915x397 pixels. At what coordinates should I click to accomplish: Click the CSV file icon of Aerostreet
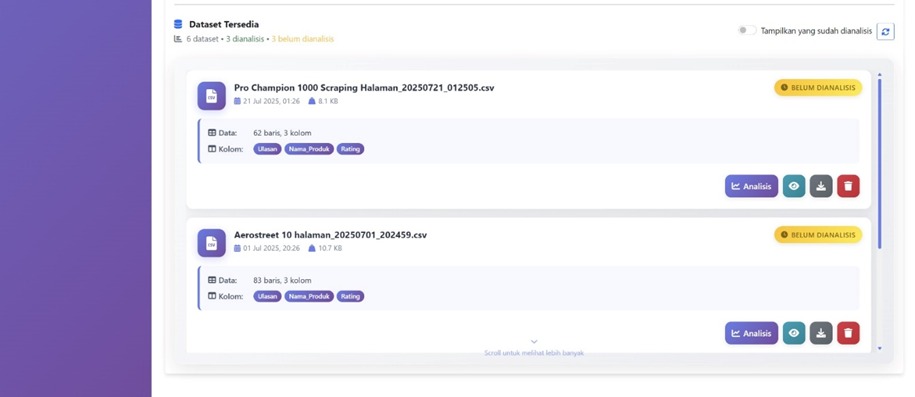(x=211, y=243)
